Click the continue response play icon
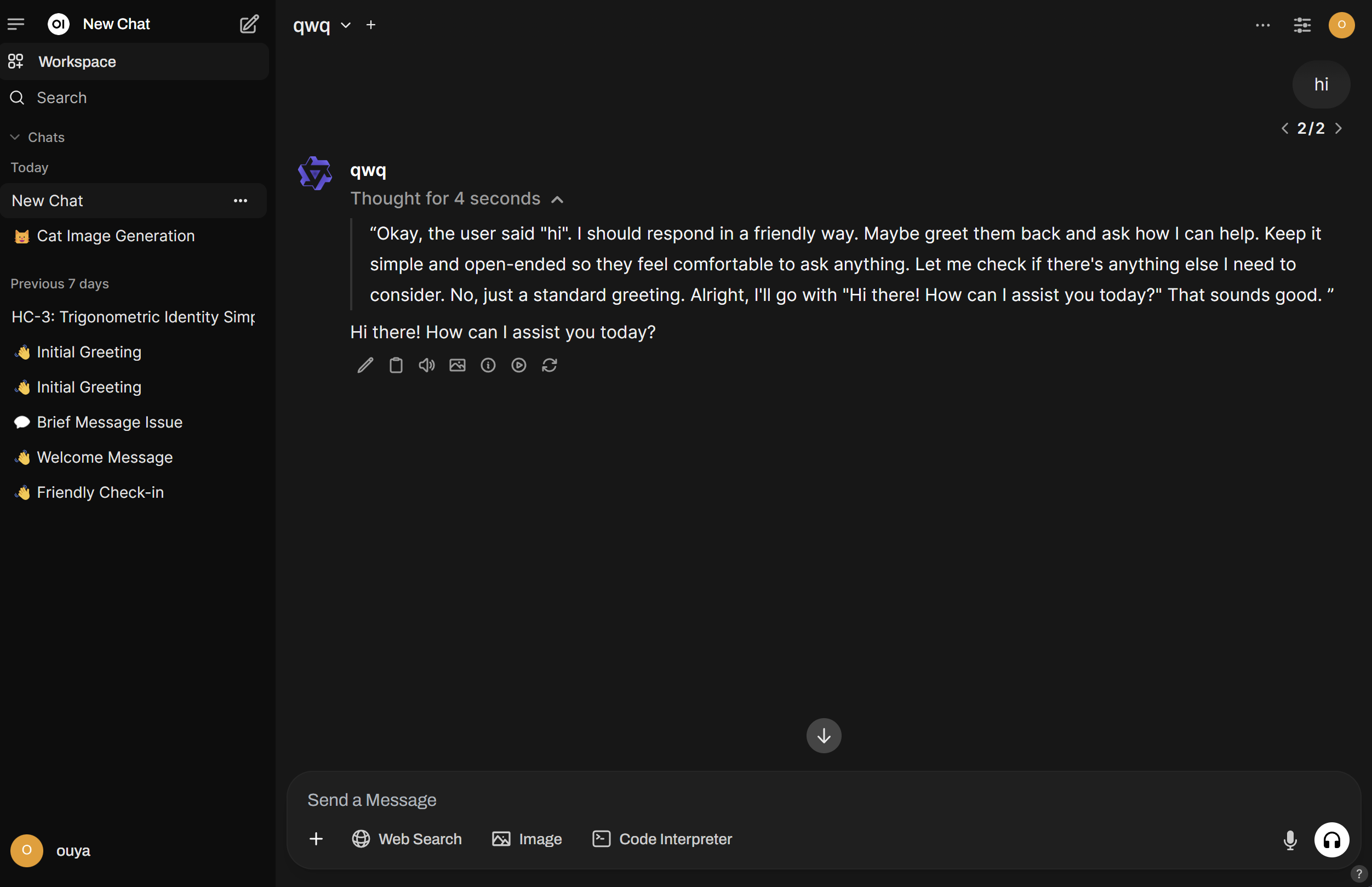 click(x=518, y=365)
